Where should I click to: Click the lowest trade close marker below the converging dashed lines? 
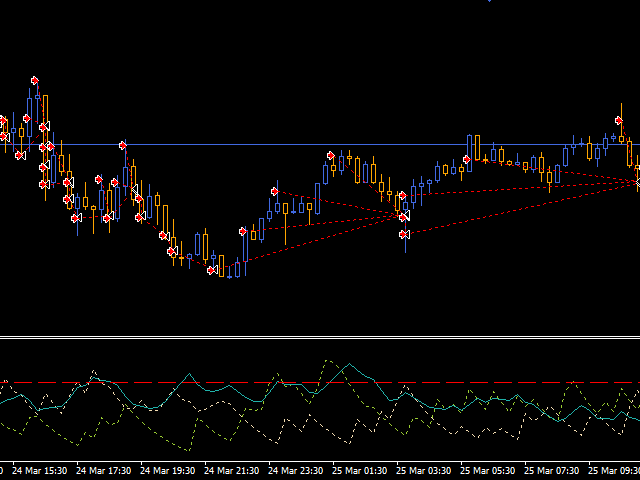tap(404, 234)
